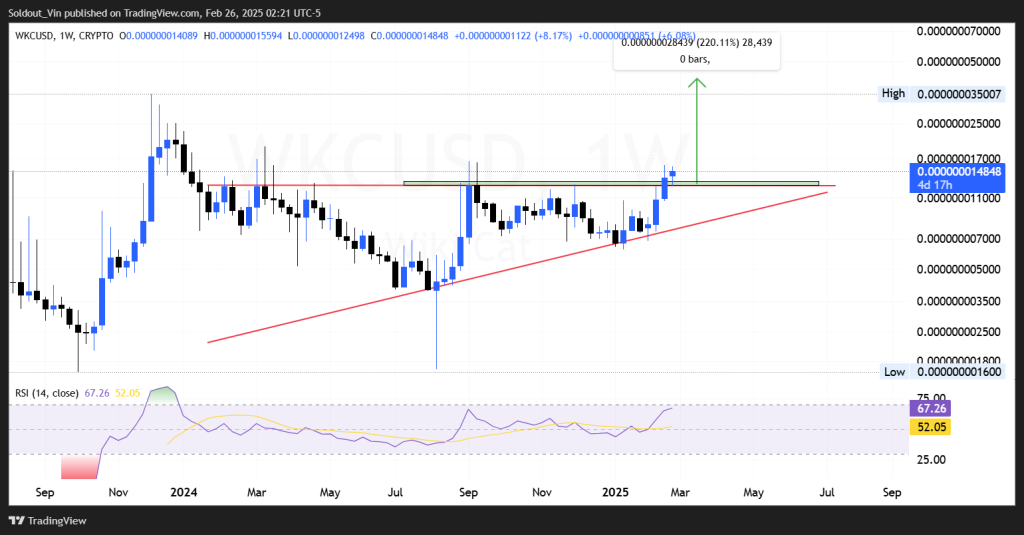
Task: Click the TradingView logo icon
Action: 17,520
